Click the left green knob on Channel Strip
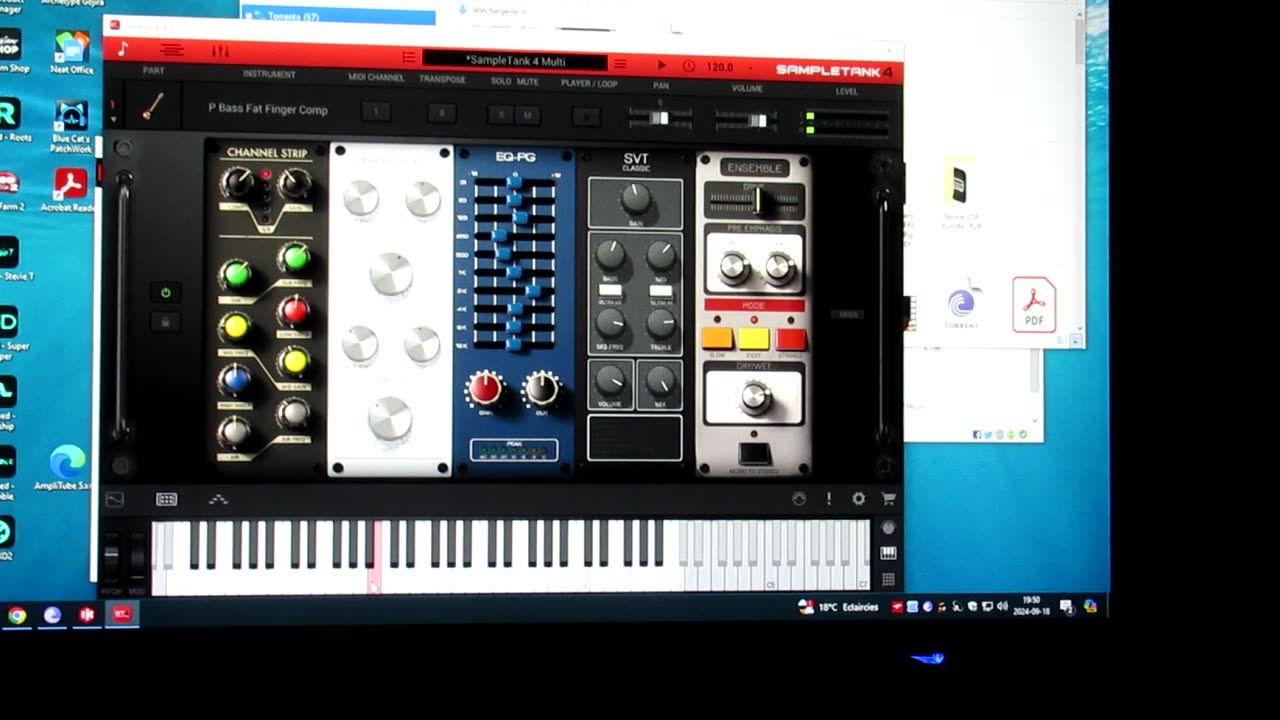1280x720 pixels. (236, 273)
